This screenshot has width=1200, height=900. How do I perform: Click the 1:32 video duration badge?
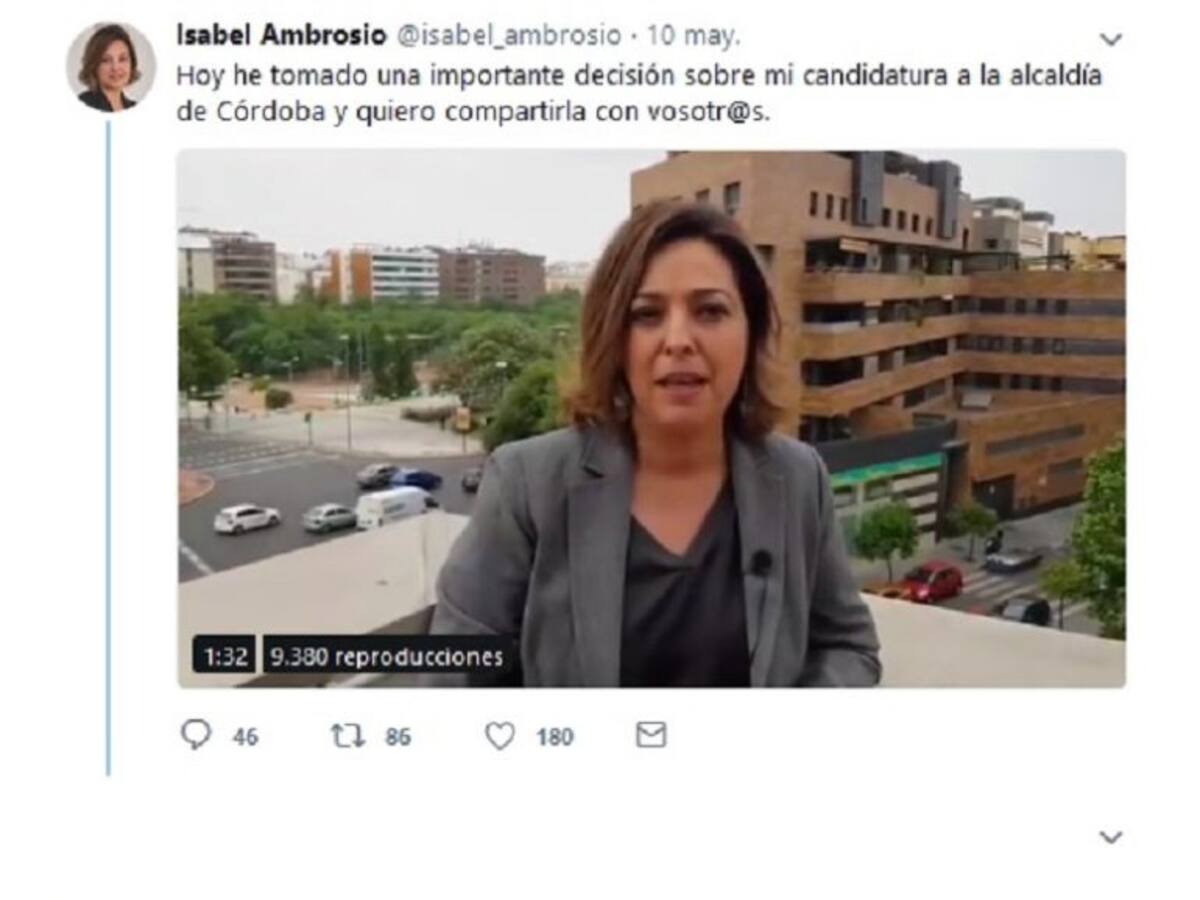[224, 657]
